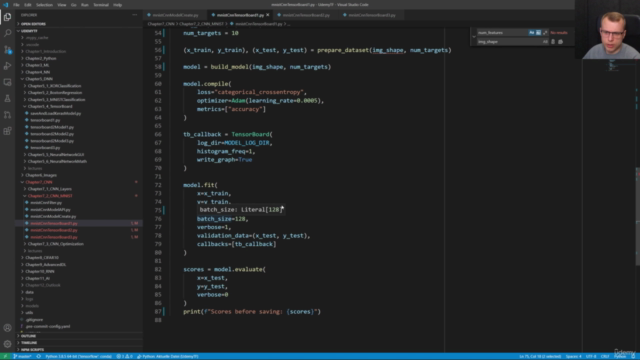Open the Source Control view
Viewport: 640px width, 360px height.
7,49
